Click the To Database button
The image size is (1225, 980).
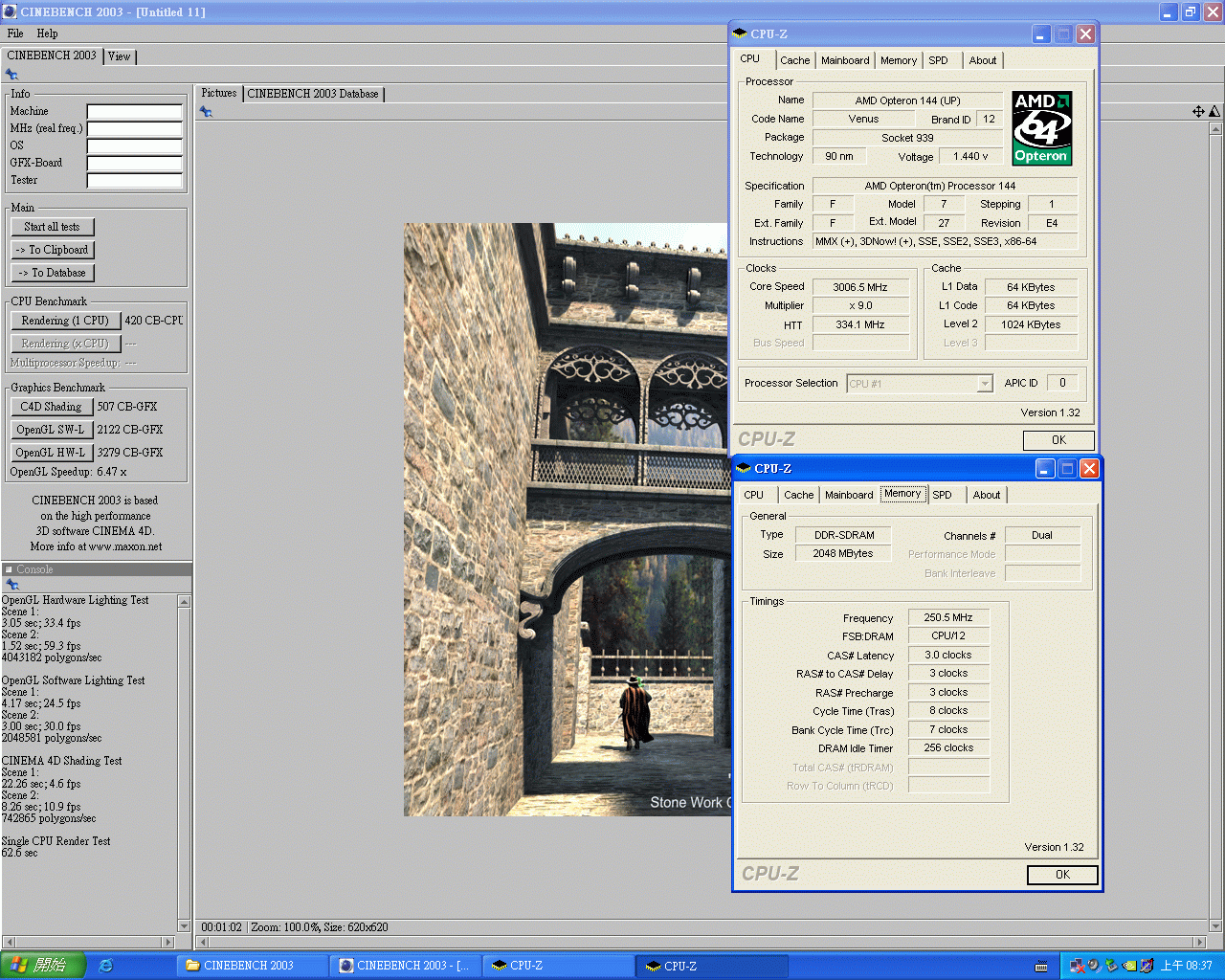pos(53,273)
